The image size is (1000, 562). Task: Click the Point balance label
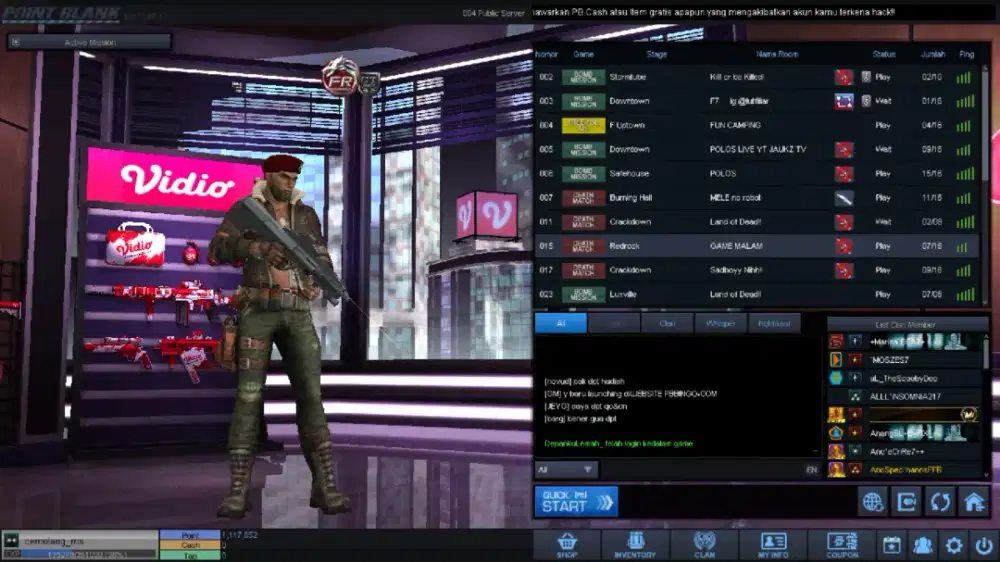point(190,536)
